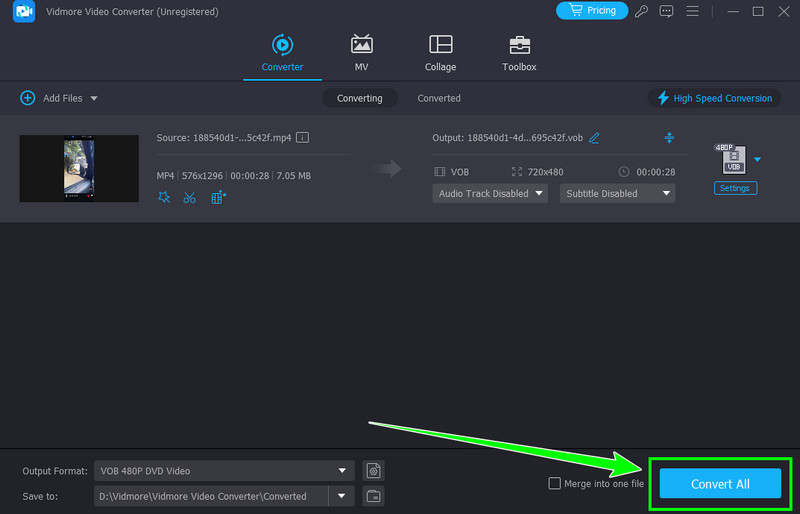Image resolution: width=800 pixels, height=514 pixels.
Task: Switch to the Toolbox tab
Action: [519, 53]
